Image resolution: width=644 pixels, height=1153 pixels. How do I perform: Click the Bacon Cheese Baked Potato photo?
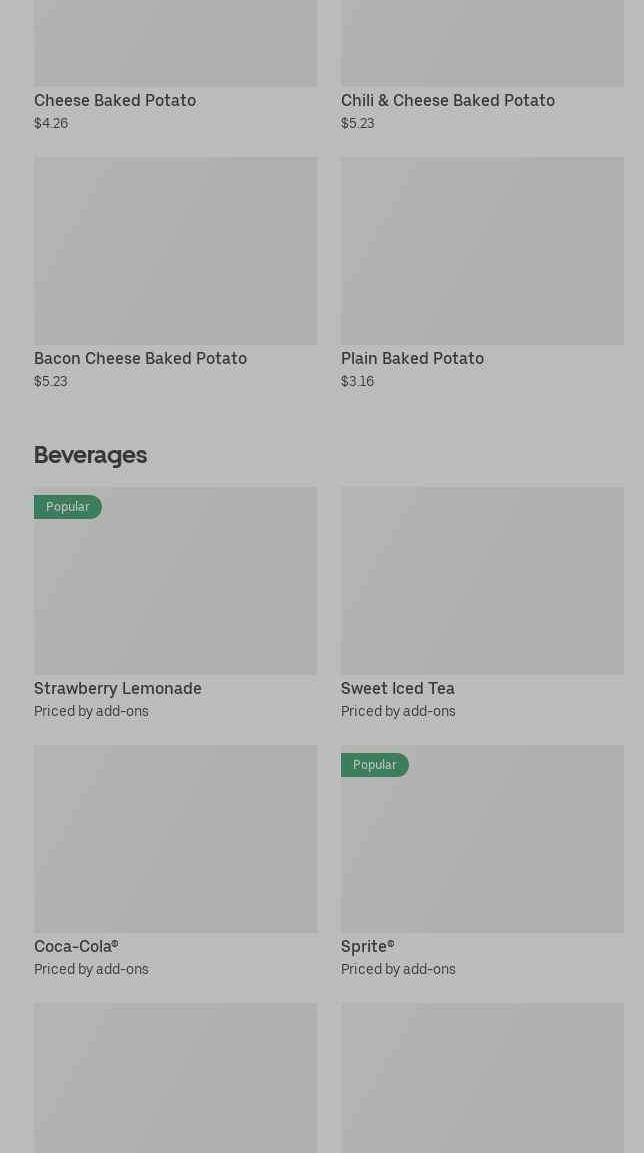(x=175, y=251)
